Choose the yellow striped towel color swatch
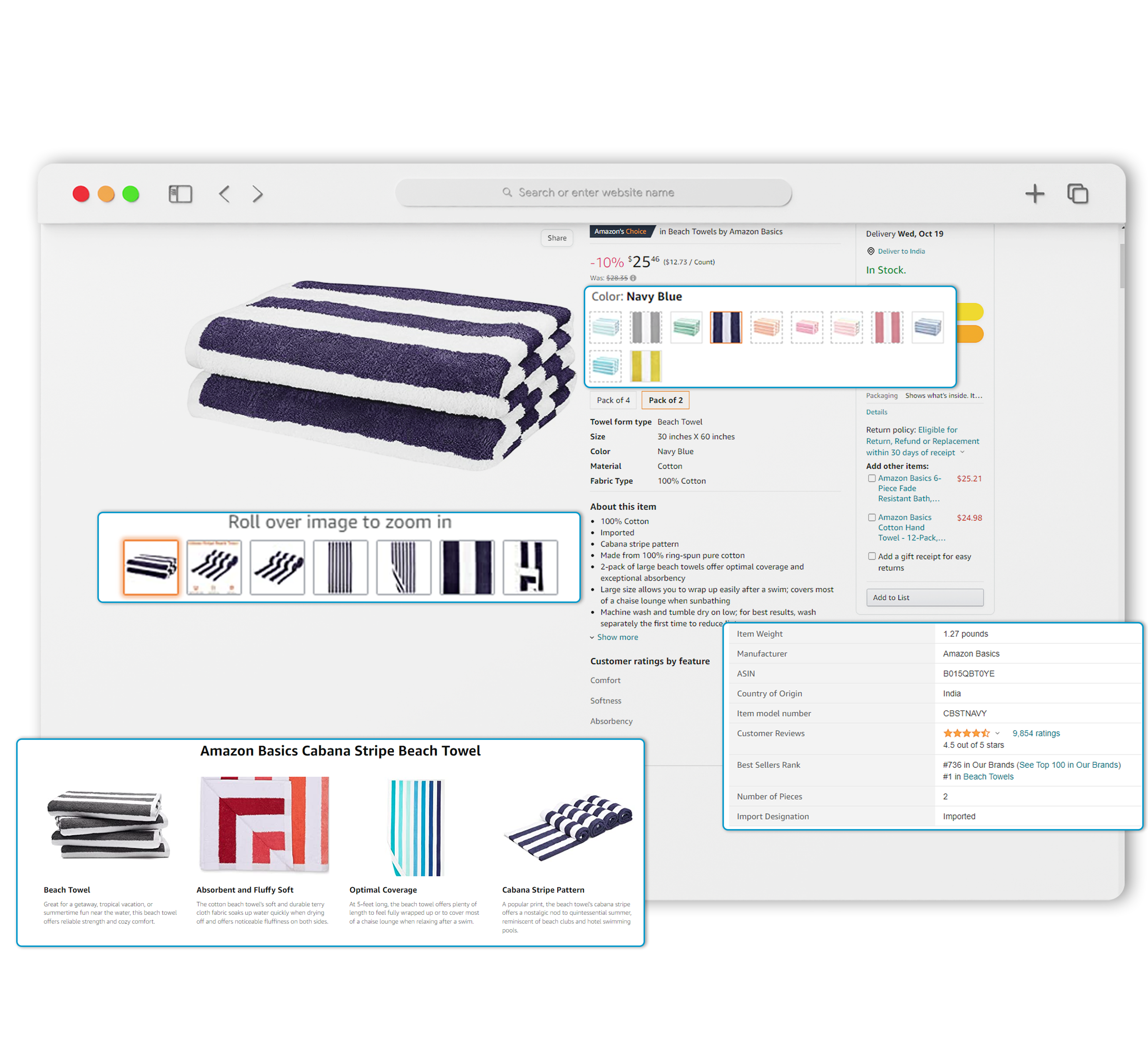 coord(645,366)
